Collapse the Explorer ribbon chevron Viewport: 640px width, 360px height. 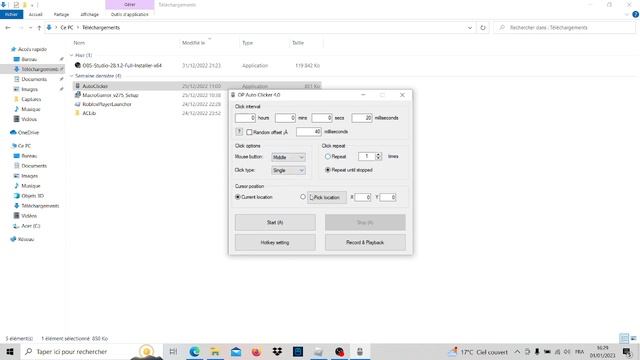click(x=627, y=15)
